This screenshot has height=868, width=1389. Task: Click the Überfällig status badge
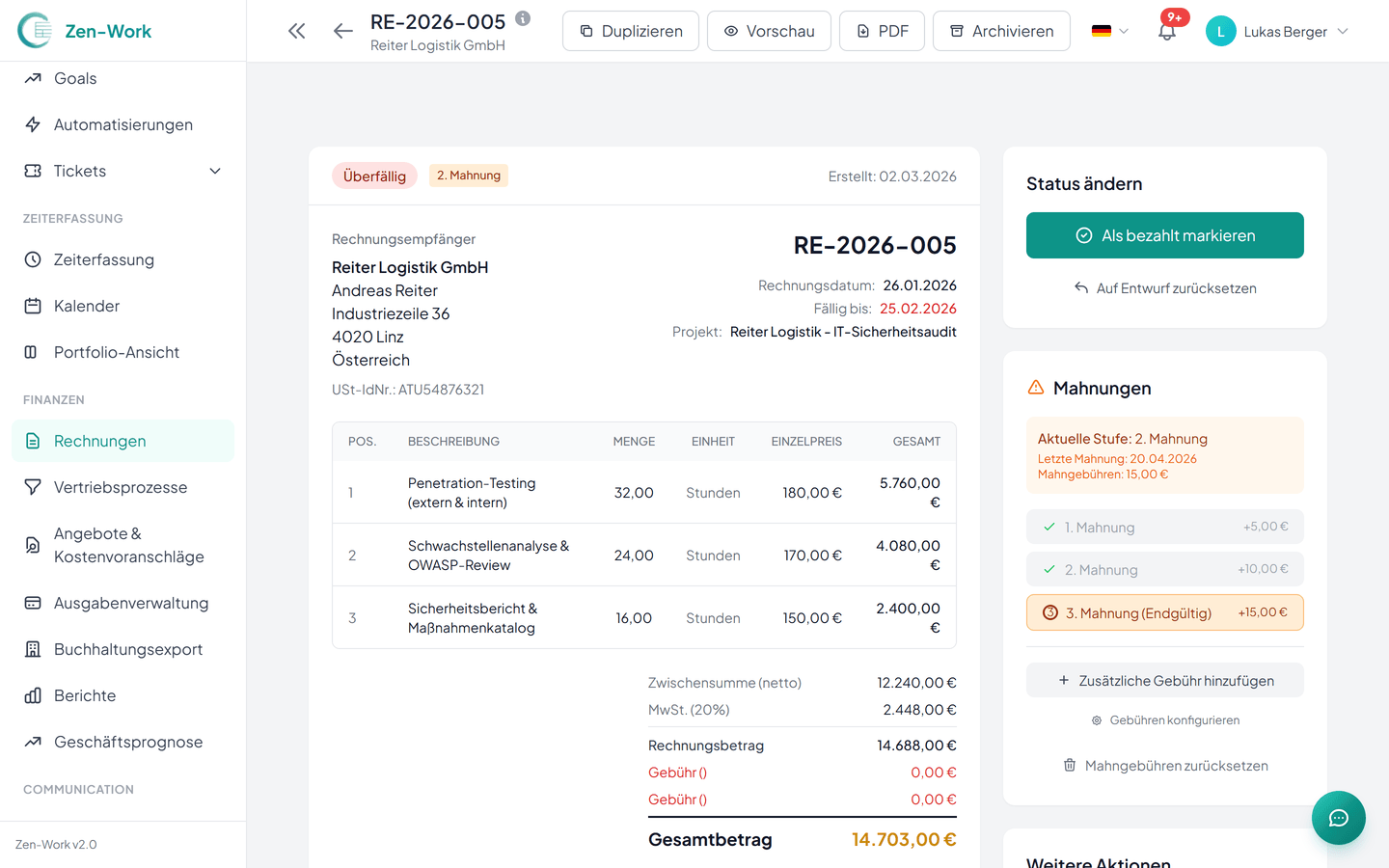click(x=374, y=176)
